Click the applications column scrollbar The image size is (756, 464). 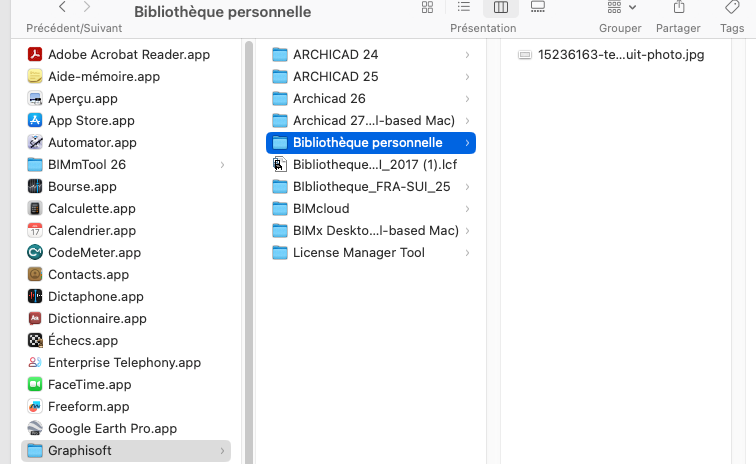point(249,251)
